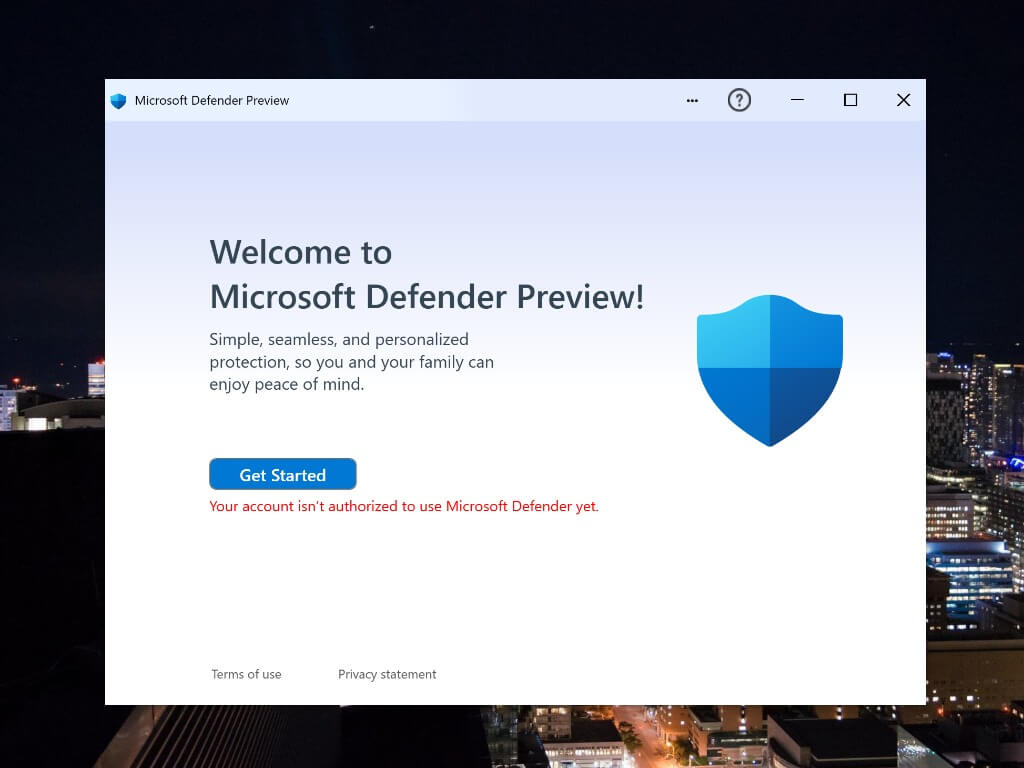1024x768 pixels.
Task: Click the 'Welcome to' heading line
Action: coord(300,252)
